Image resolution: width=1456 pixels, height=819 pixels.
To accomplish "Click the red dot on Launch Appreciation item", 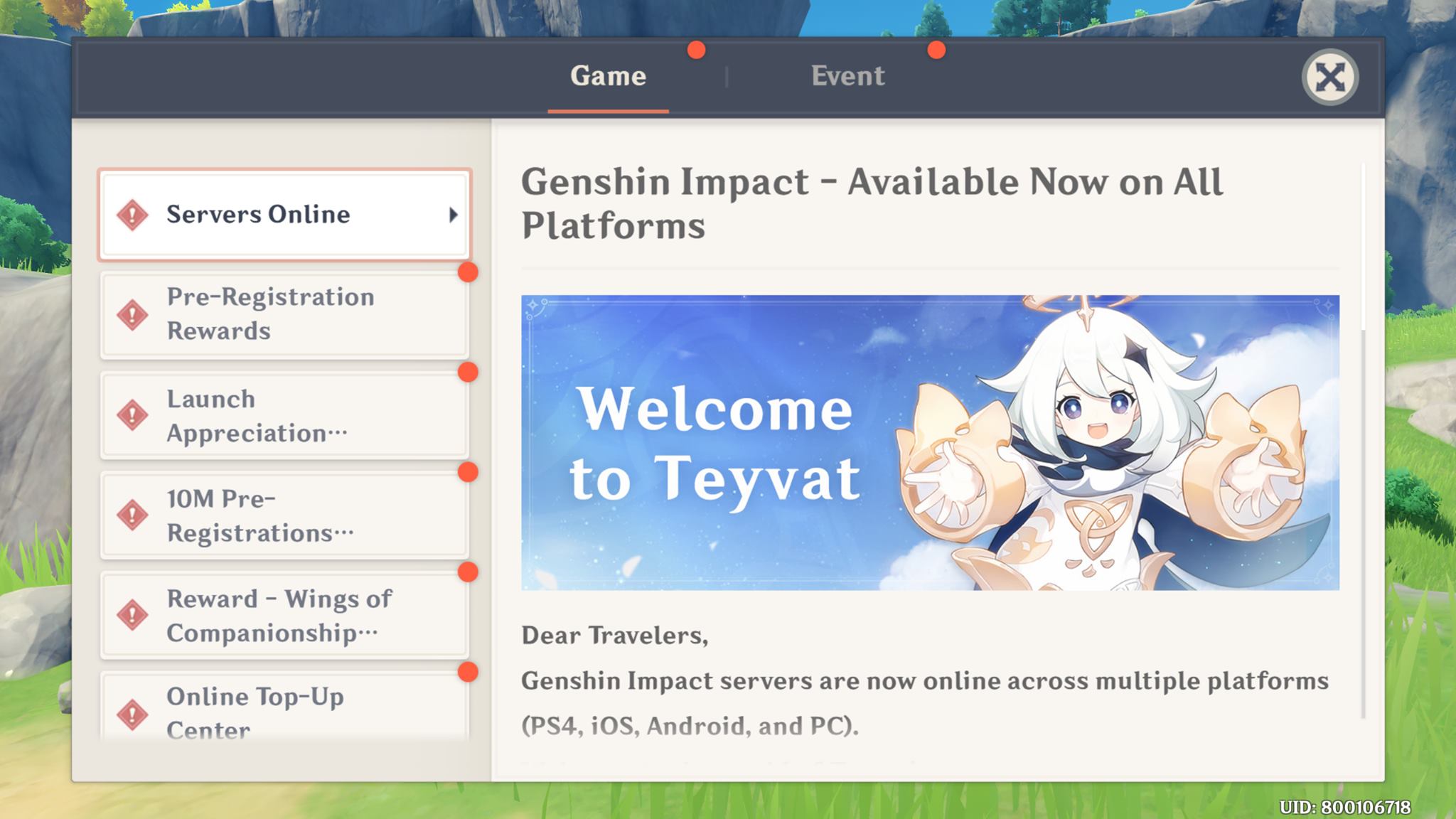I will click(468, 372).
